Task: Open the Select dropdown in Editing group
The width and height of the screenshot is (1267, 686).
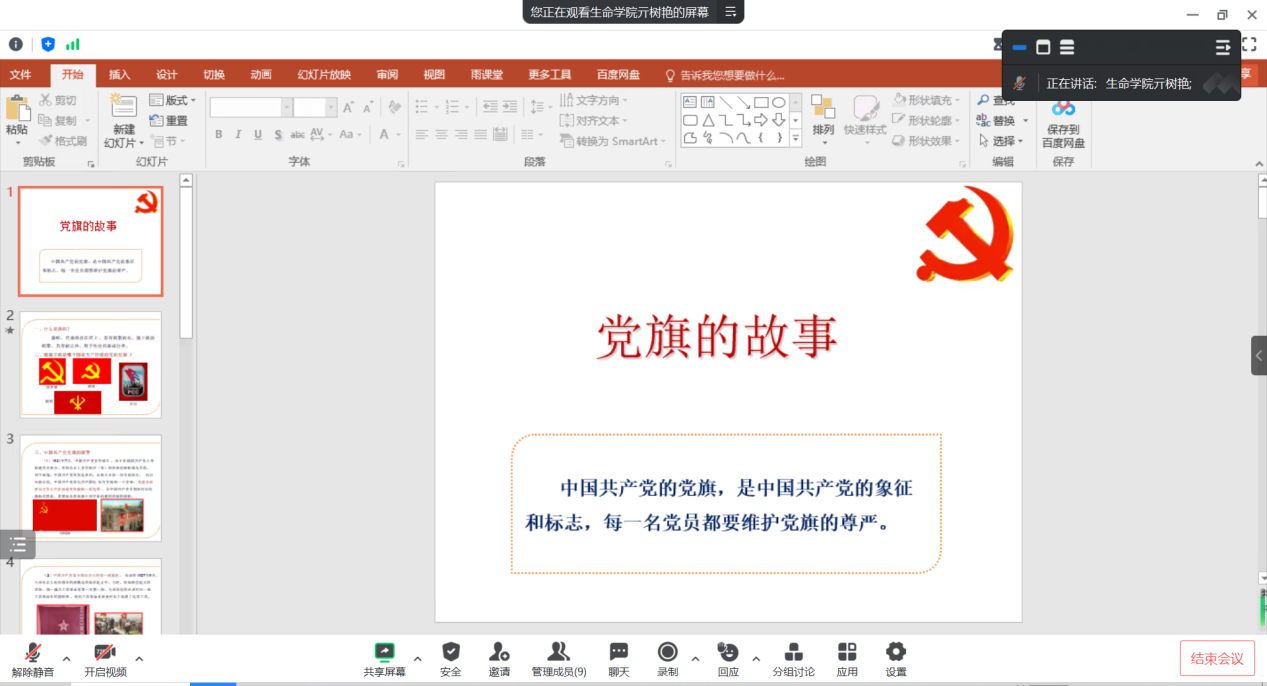Action: pos(1001,141)
